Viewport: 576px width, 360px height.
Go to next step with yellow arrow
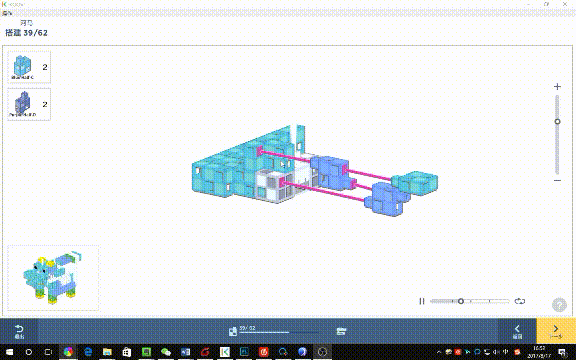[556, 331]
